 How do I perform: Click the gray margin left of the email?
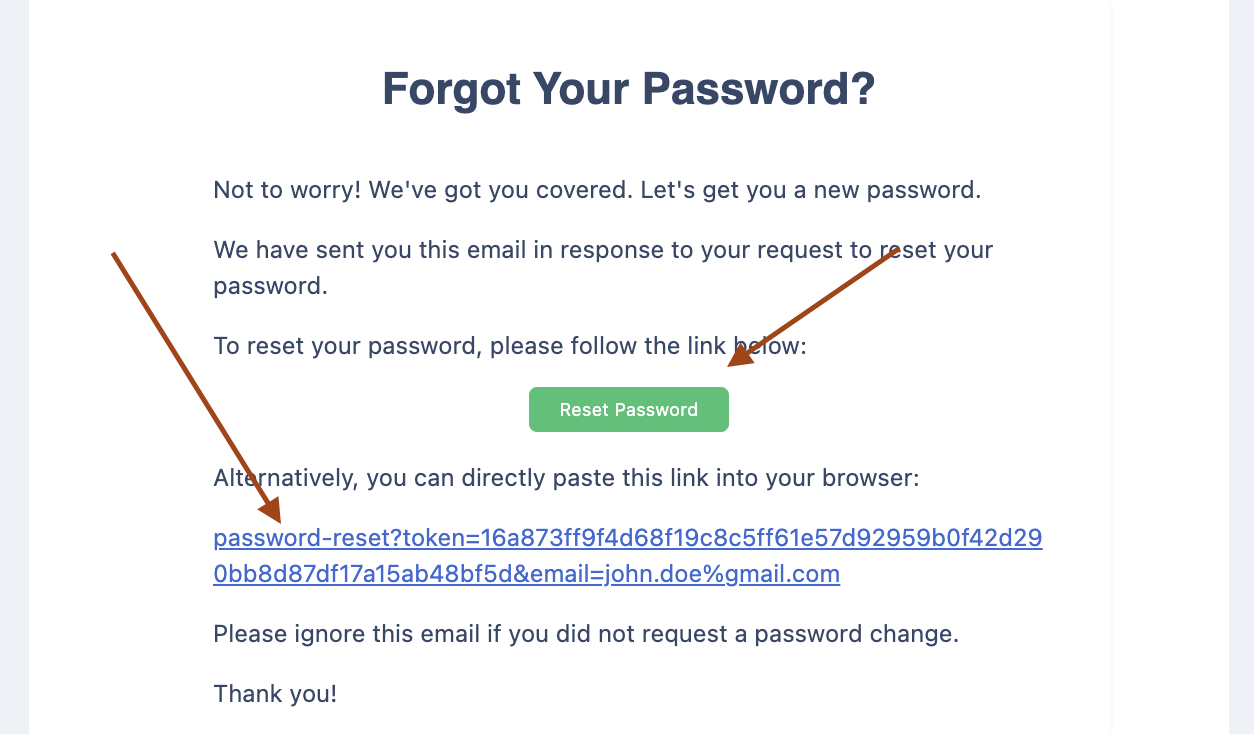pyautogui.click(x=14, y=367)
